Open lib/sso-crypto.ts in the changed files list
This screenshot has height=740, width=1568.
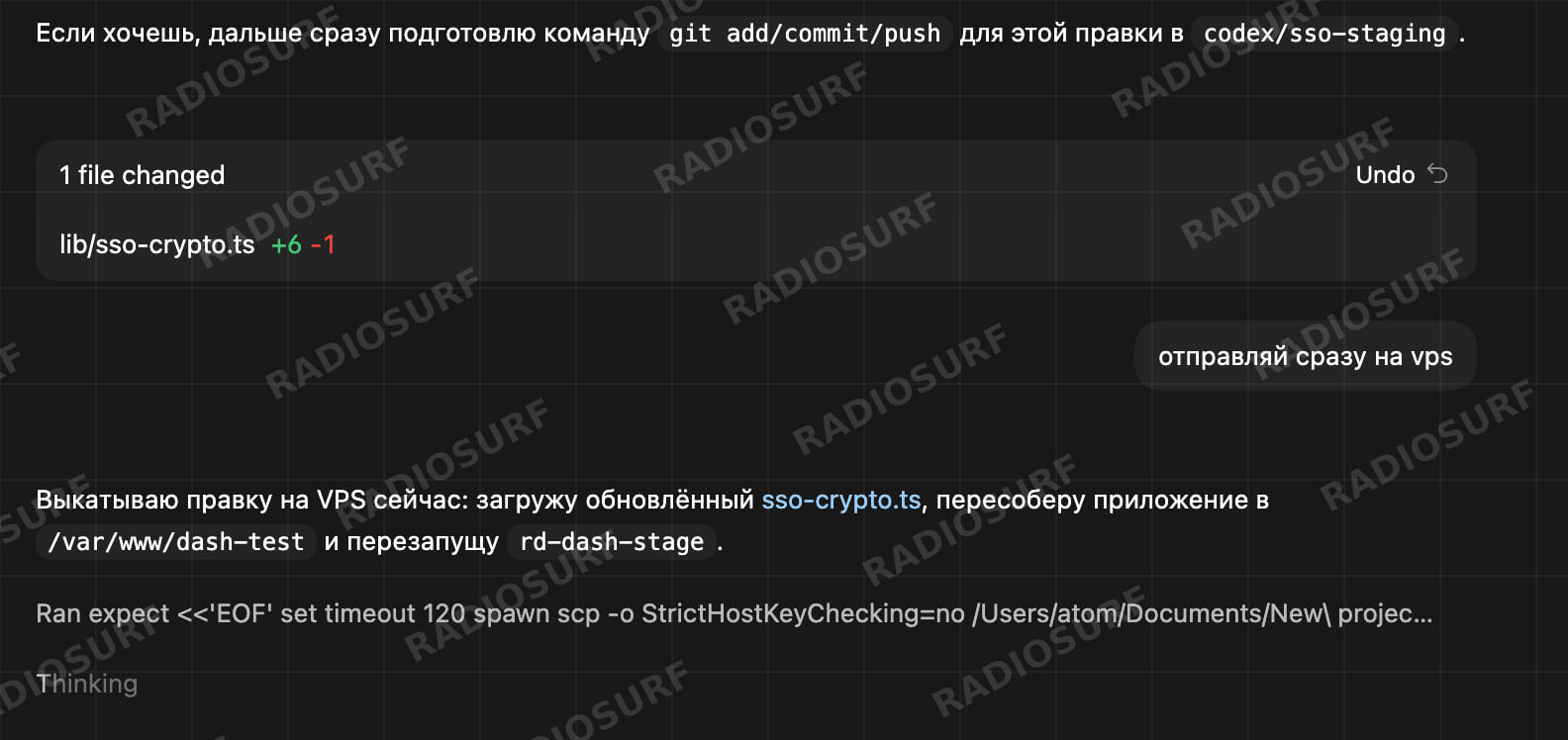[x=157, y=244]
